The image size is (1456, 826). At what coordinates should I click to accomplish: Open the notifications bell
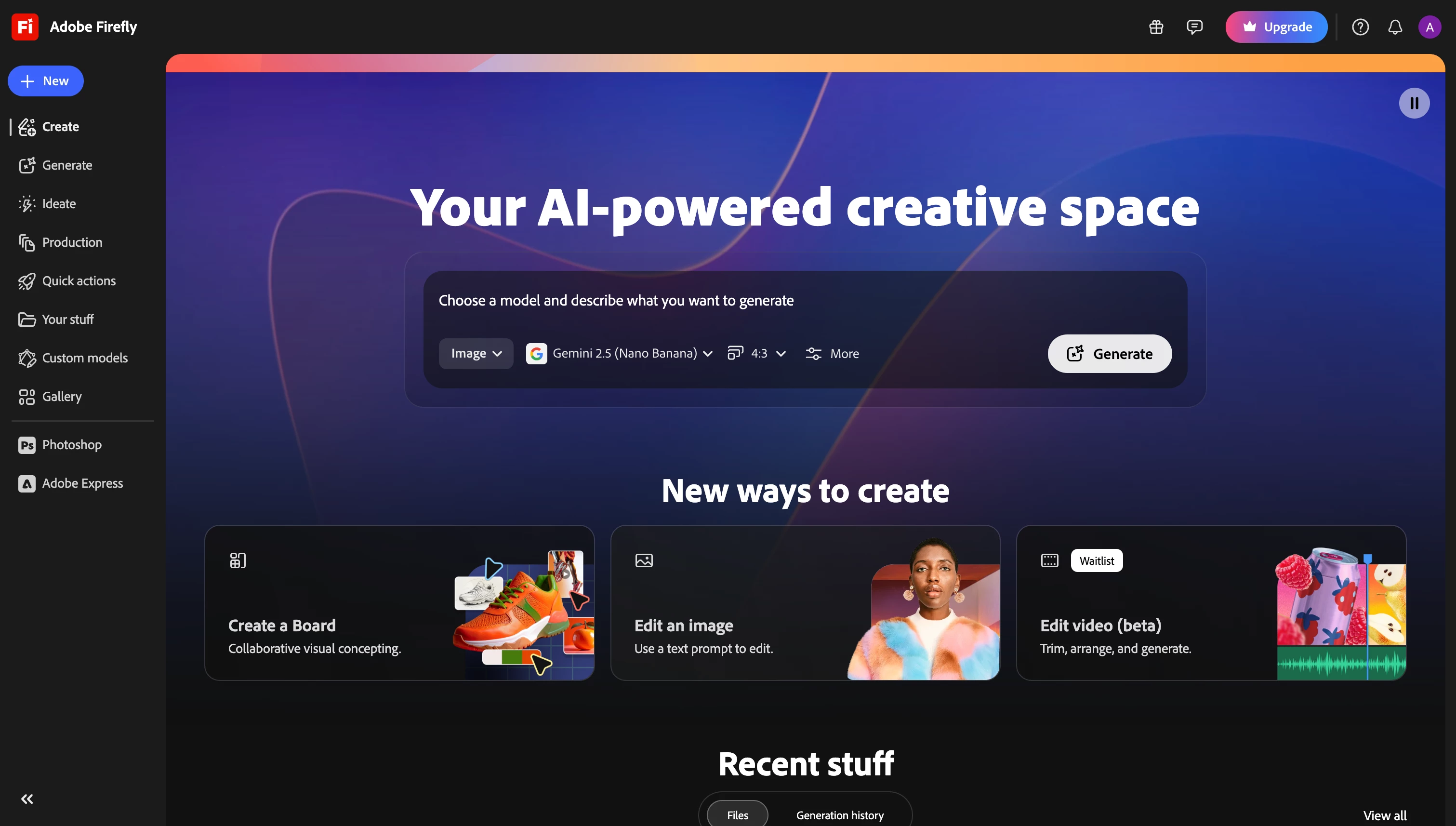1395,27
